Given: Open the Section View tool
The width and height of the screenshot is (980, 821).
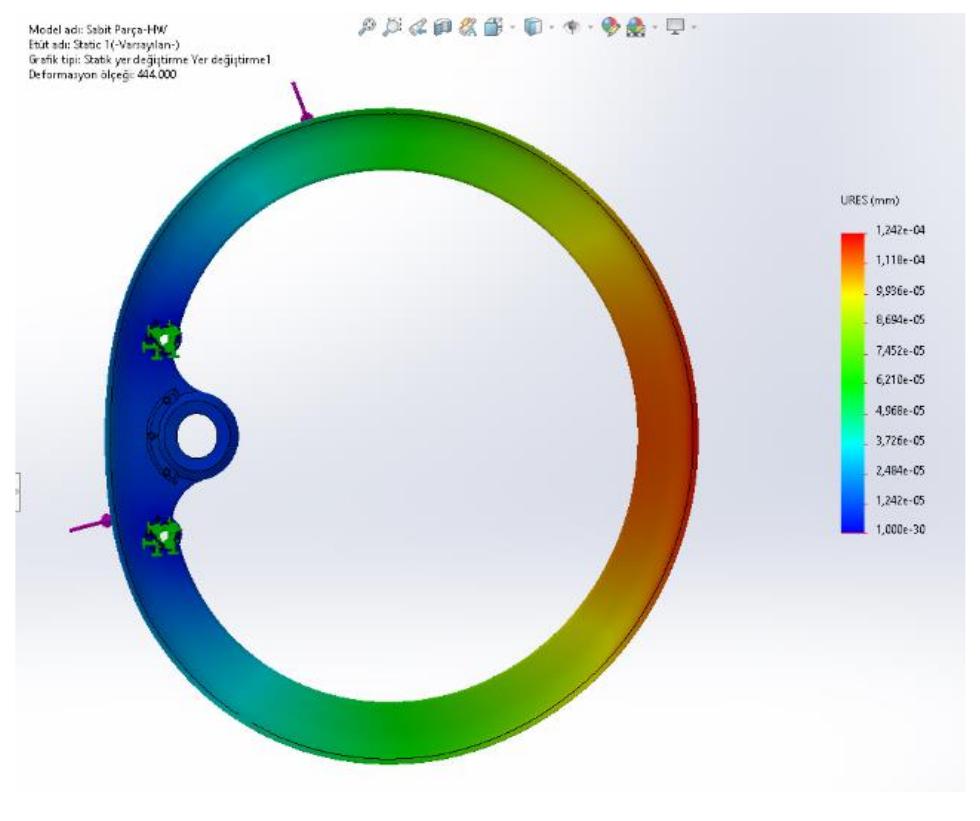Looking at the screenshot, I should click(442, 27).
